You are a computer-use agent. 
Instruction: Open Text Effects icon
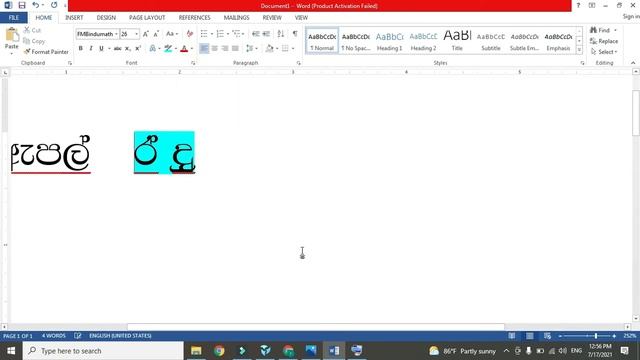click(x=152, y=48)
